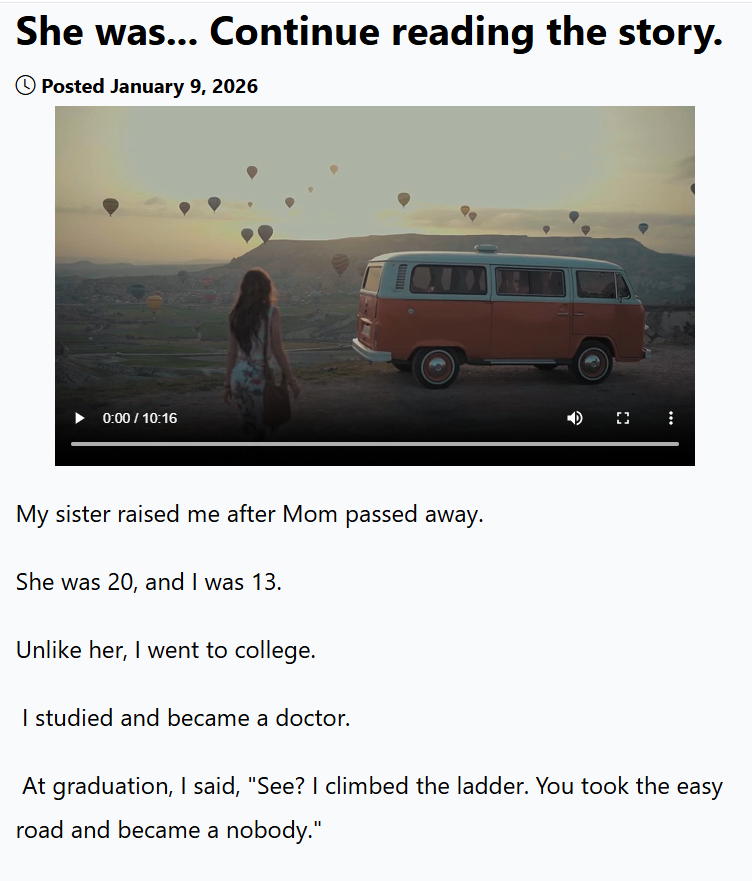752x881 pixels.
Task: Click the "She was 20, and I was 13" line
Action: [x=149, y=581]
